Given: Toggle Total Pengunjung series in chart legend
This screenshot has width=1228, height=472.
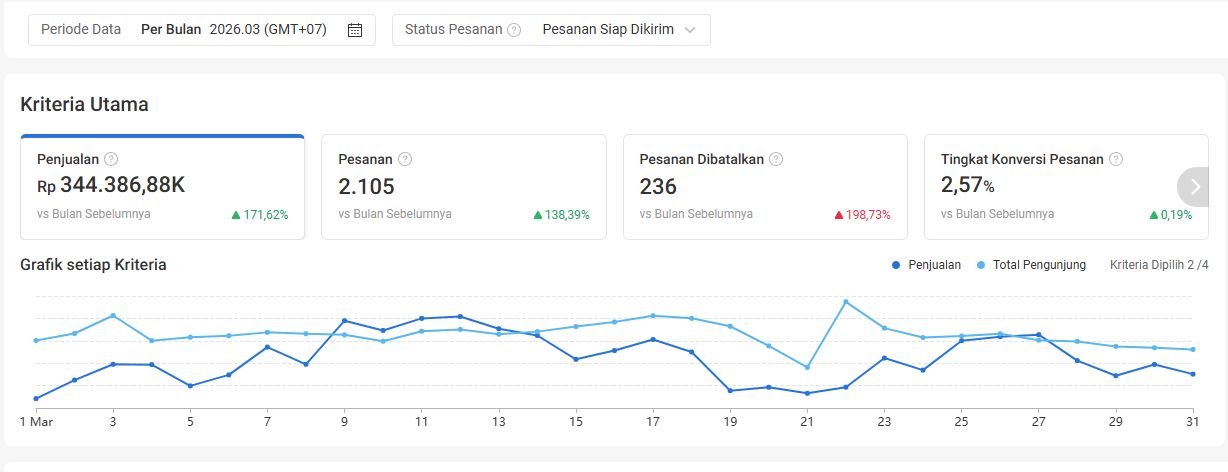Looking at the screenshot, I should pyautogui.click(x=1032, y=265).
